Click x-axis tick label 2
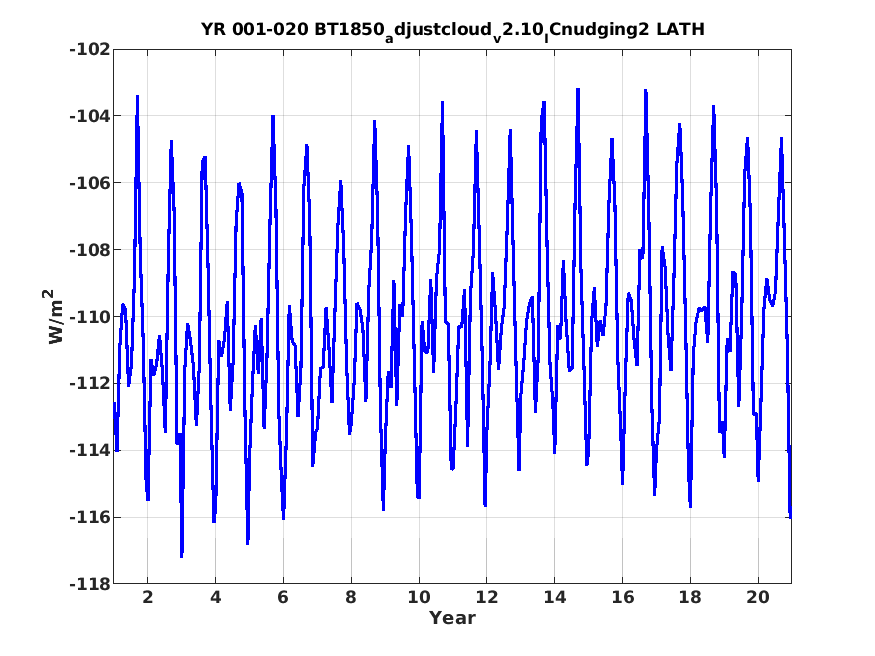875x656 pixels. point(147,597)
